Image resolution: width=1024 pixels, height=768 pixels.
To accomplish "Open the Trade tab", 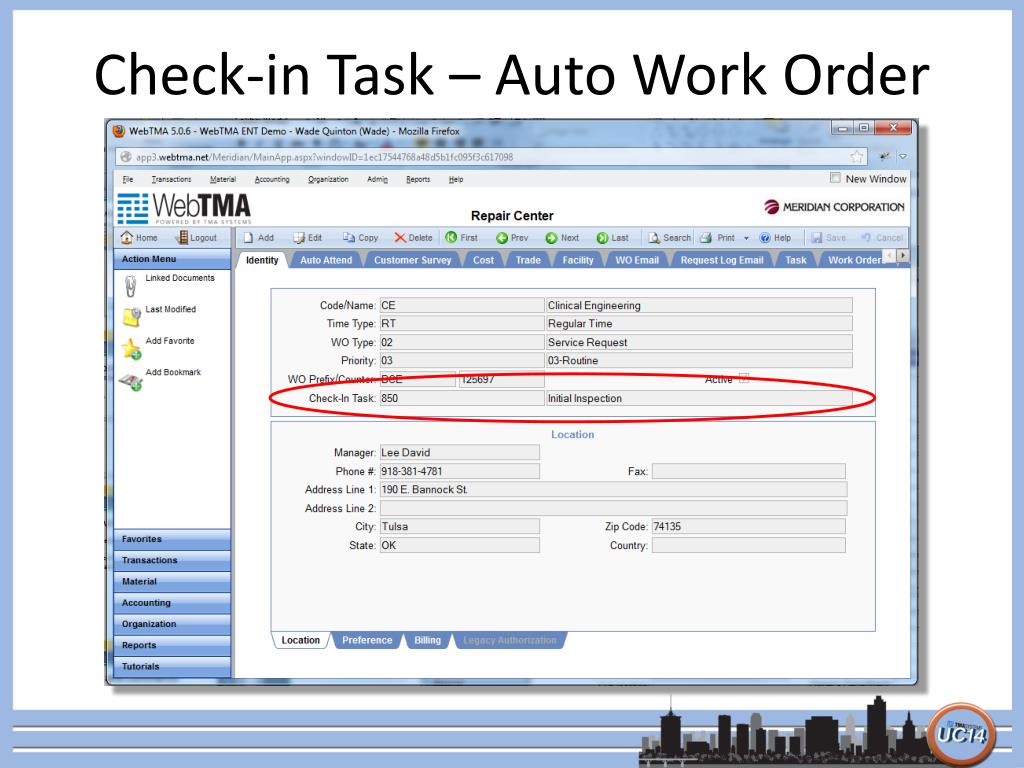I will [x=528, y=260].
